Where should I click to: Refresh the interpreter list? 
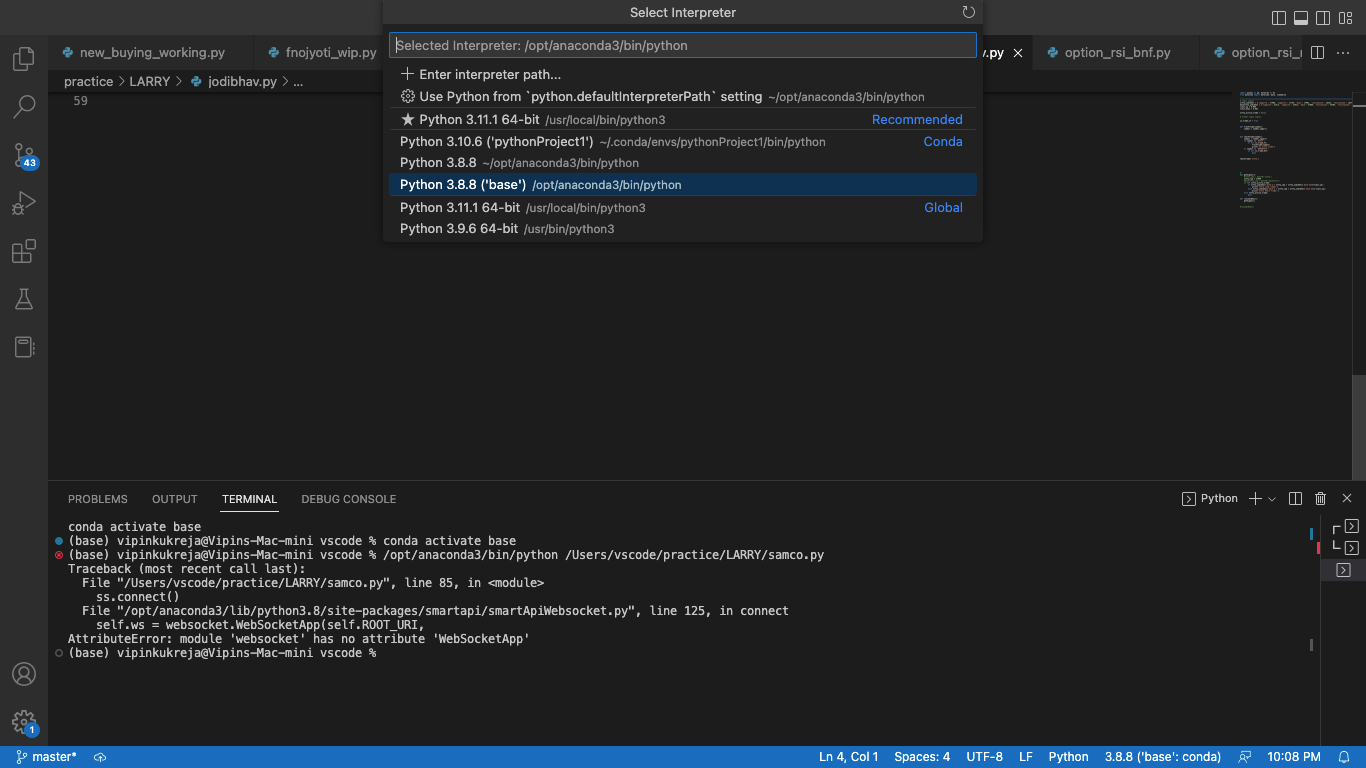(968, 13)
